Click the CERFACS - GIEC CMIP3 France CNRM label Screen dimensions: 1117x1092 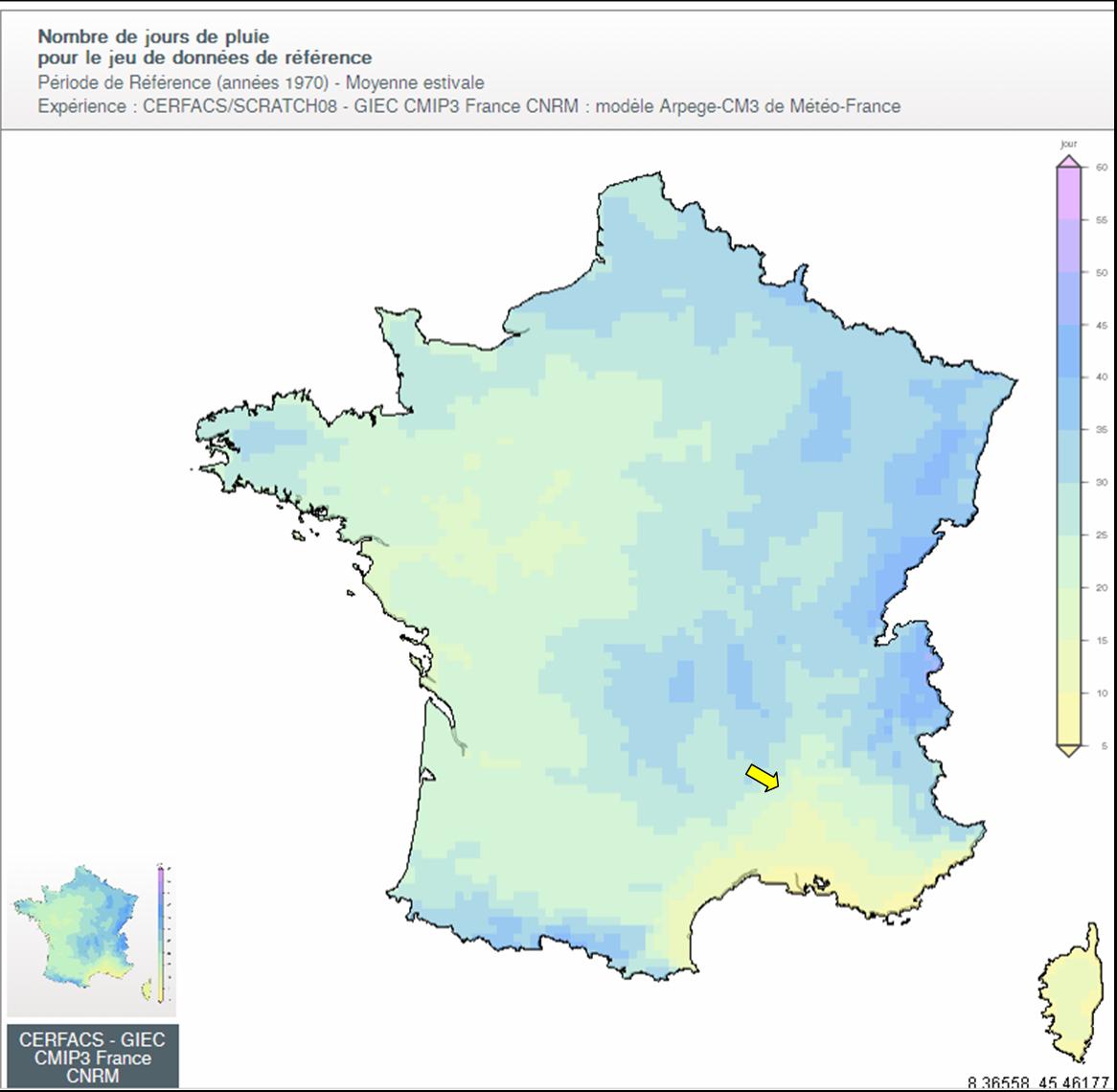click(92, 1058)
